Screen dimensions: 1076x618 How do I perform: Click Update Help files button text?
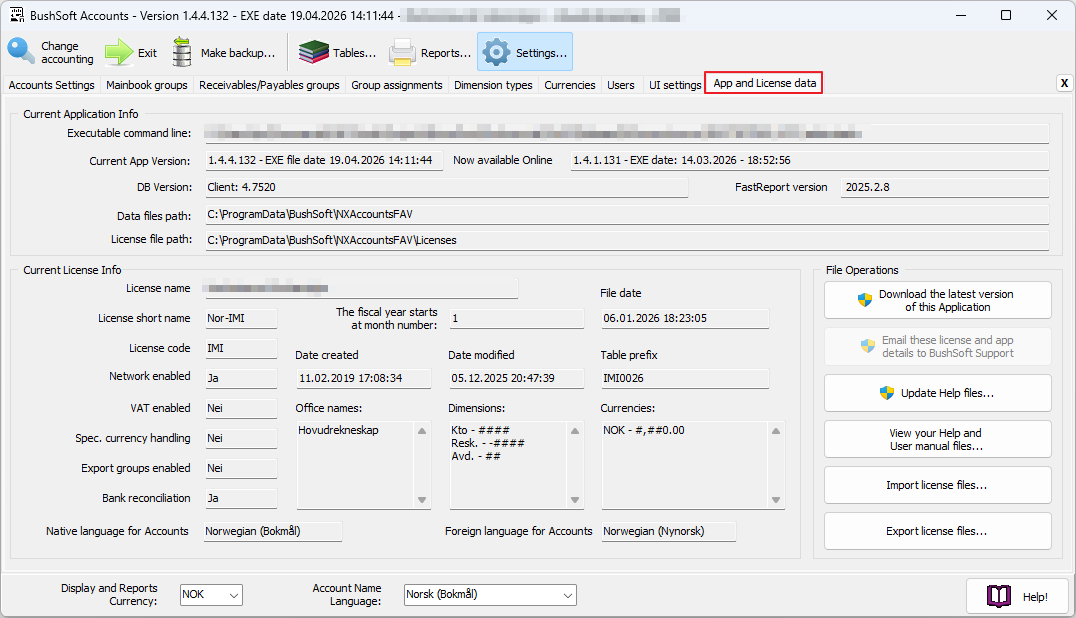[947, 393]
